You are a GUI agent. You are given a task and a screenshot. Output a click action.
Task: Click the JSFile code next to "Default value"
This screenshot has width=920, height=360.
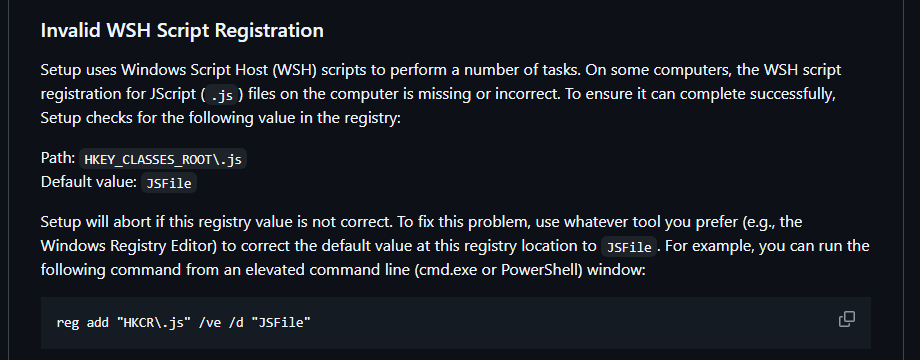point(169,183)
